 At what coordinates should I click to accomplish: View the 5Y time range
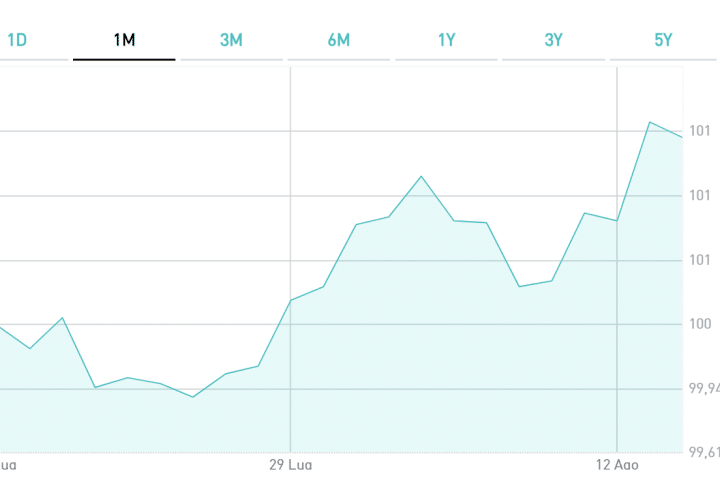click(663, 40)
